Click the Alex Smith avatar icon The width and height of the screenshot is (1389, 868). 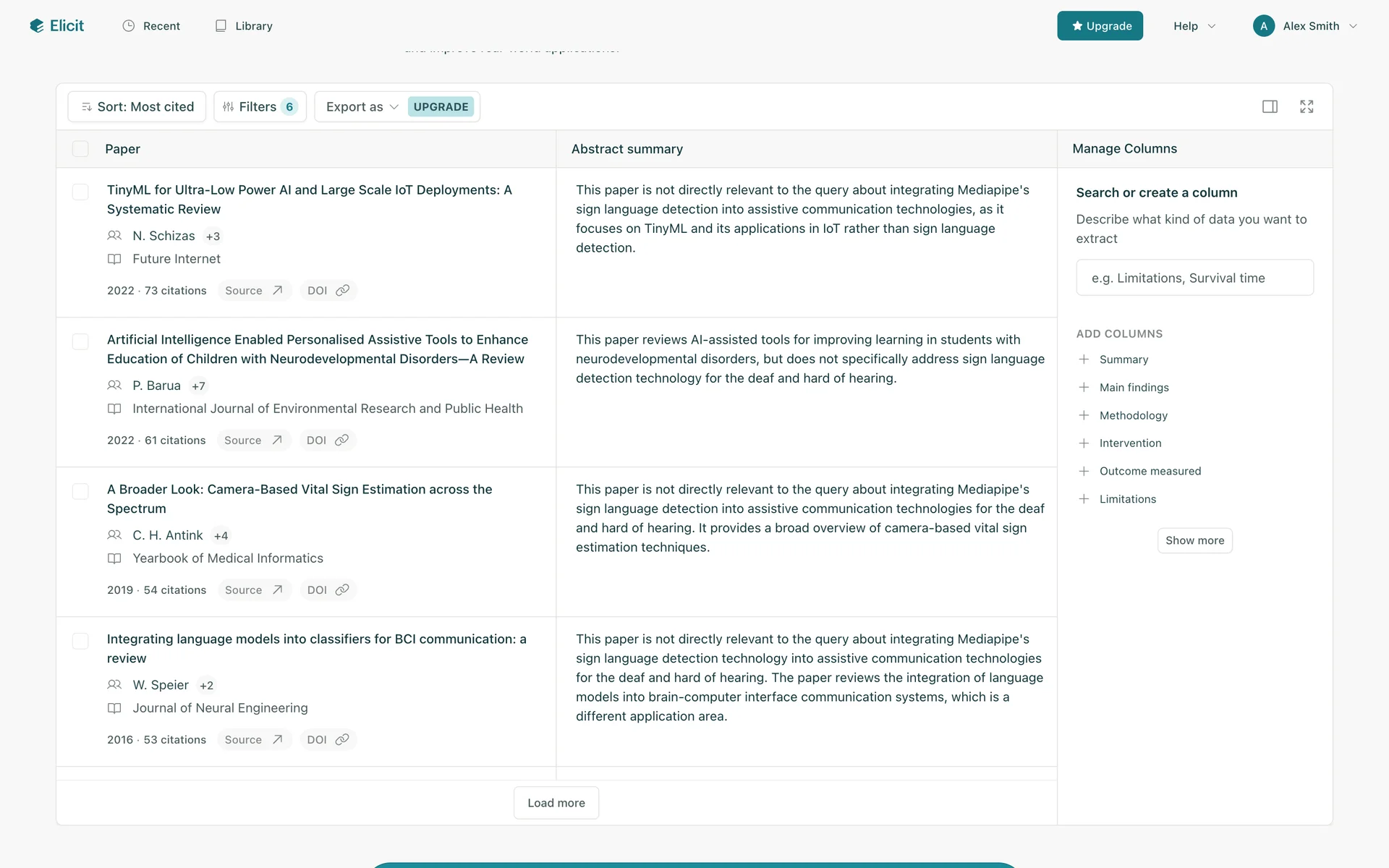tap(1263, 26)
